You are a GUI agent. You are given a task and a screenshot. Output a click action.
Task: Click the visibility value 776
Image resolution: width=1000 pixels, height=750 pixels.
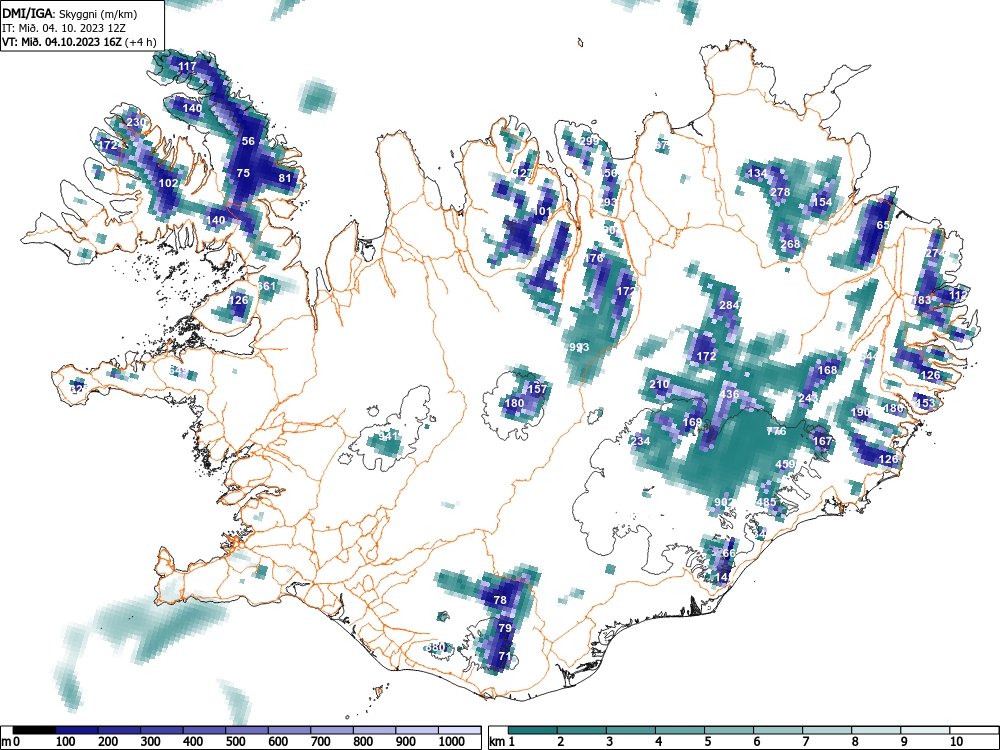pos(776,431)
